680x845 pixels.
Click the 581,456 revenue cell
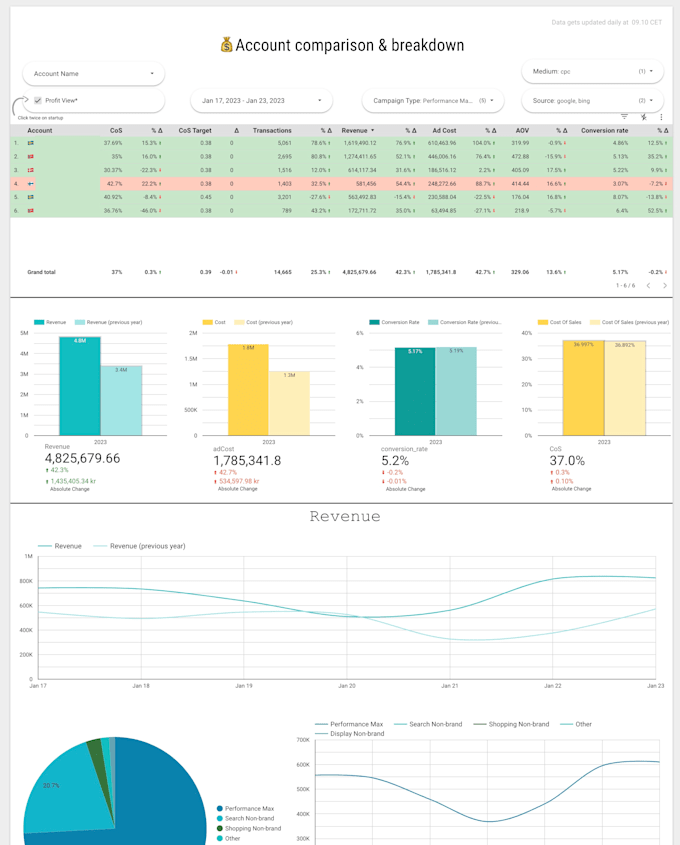pos(366,184)
